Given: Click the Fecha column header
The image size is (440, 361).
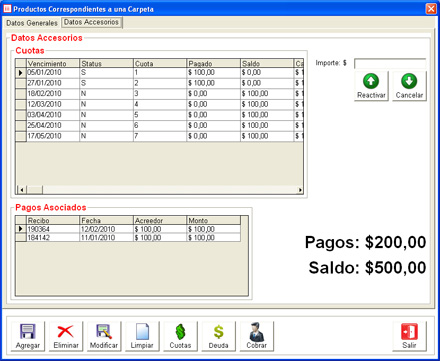Looking at the screenshot, I should 106,220.
